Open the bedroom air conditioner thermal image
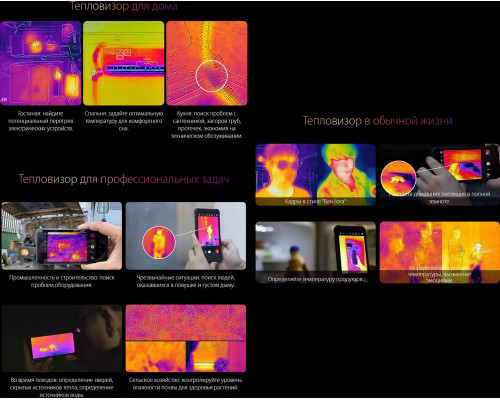This screenshot has height=400, width=500. tap(123, 63)
